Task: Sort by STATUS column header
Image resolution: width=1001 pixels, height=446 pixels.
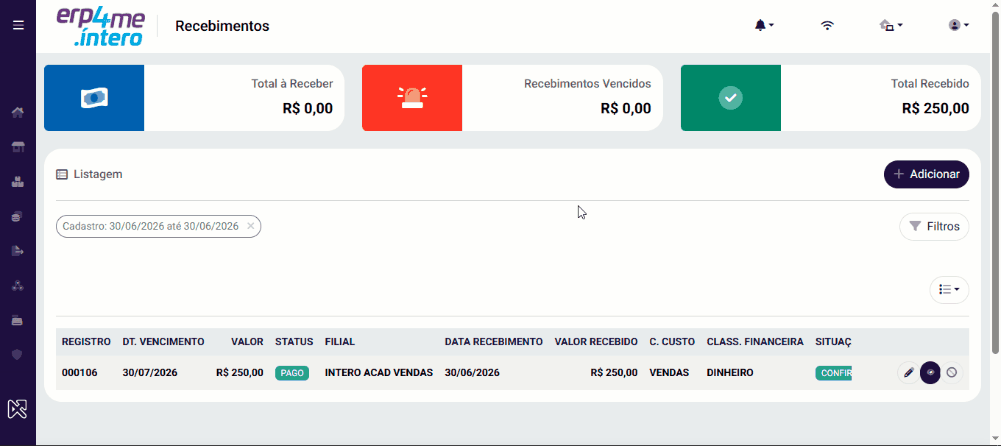Action: [294, 342]
